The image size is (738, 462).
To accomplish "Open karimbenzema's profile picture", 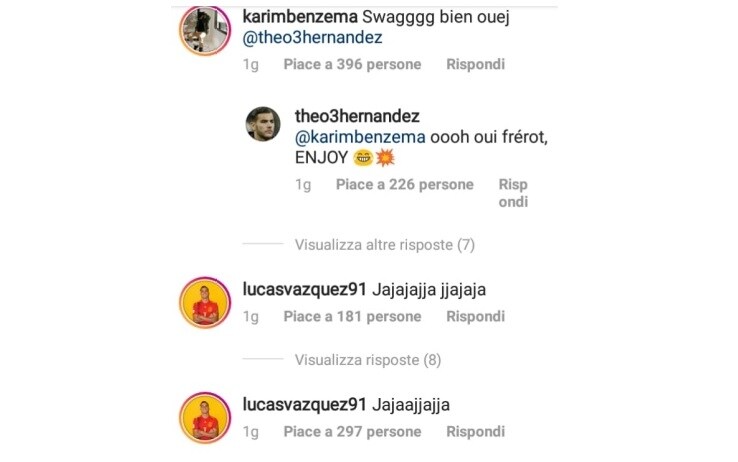I will click(x=205, y=31).
